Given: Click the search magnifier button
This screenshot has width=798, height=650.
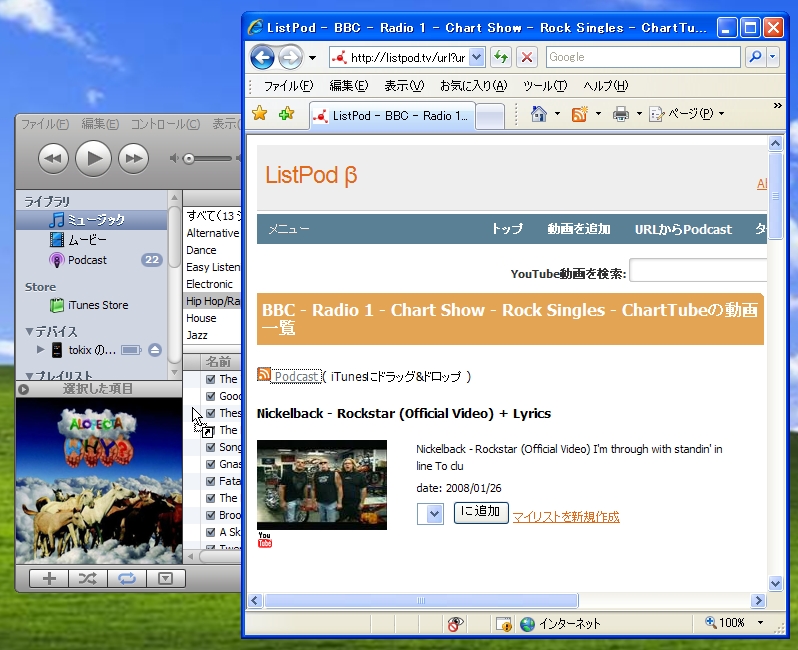Looking at the screenshot, I should pos(756,56).
